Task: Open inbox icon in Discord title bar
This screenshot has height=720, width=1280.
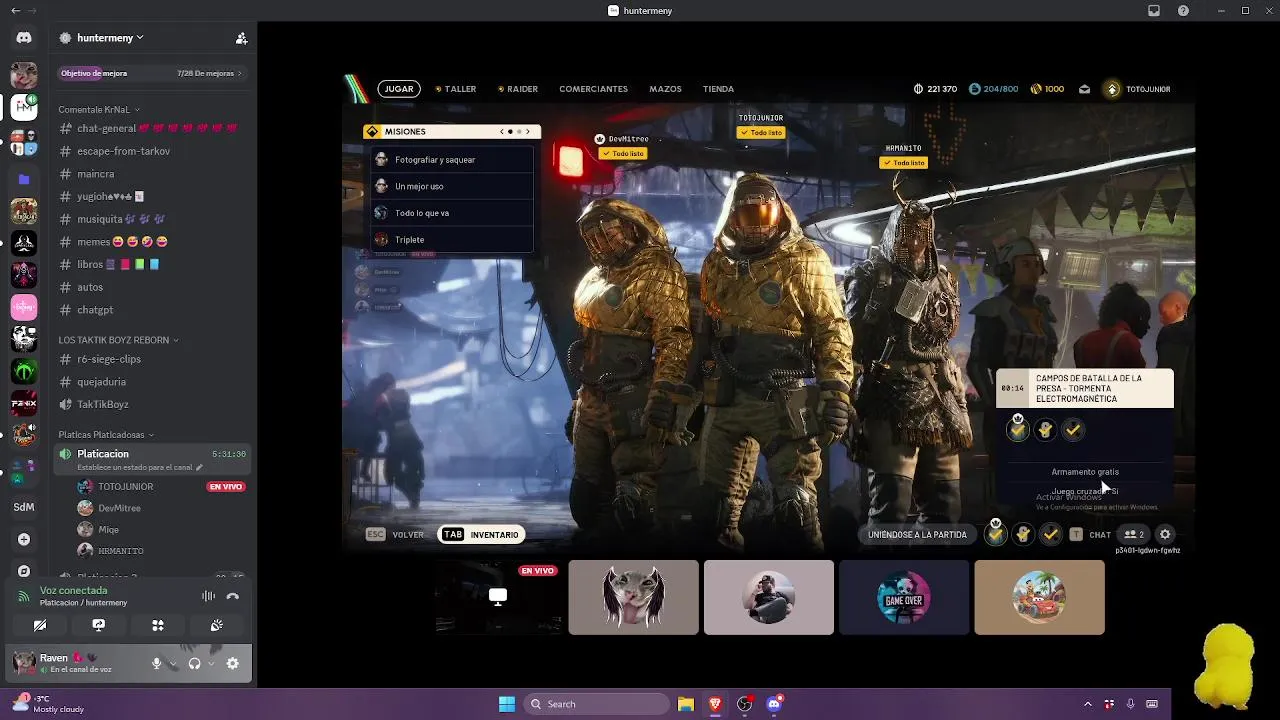Action: (x=1154, y=10)
